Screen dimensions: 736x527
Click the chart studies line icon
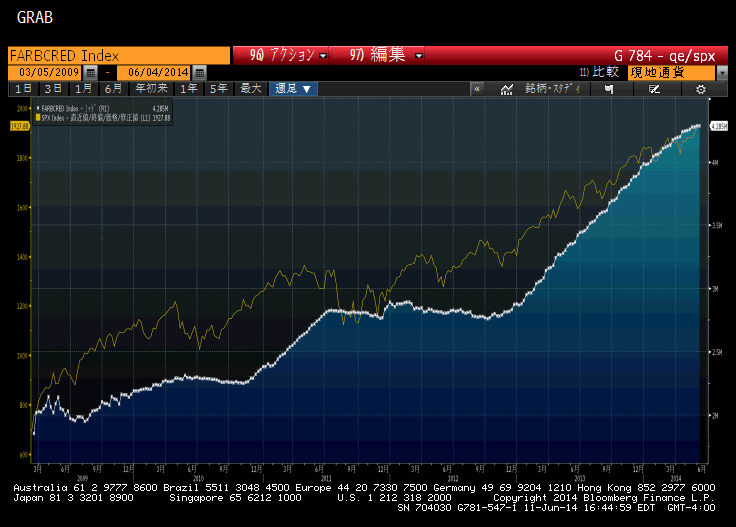click(507, 89)
